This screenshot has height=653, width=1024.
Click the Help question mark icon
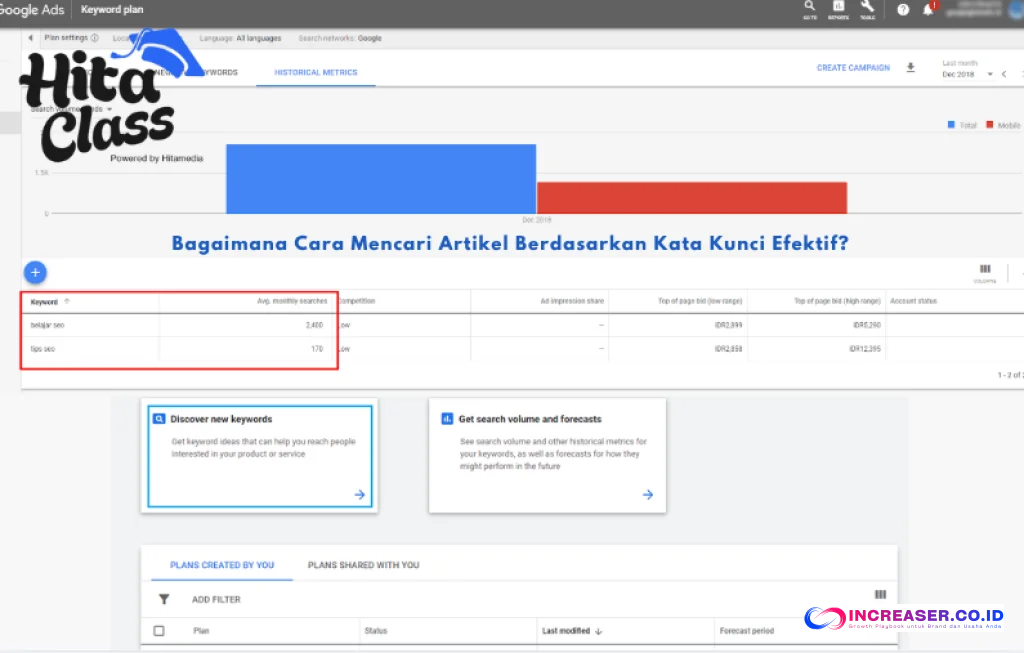click(903, 10)
